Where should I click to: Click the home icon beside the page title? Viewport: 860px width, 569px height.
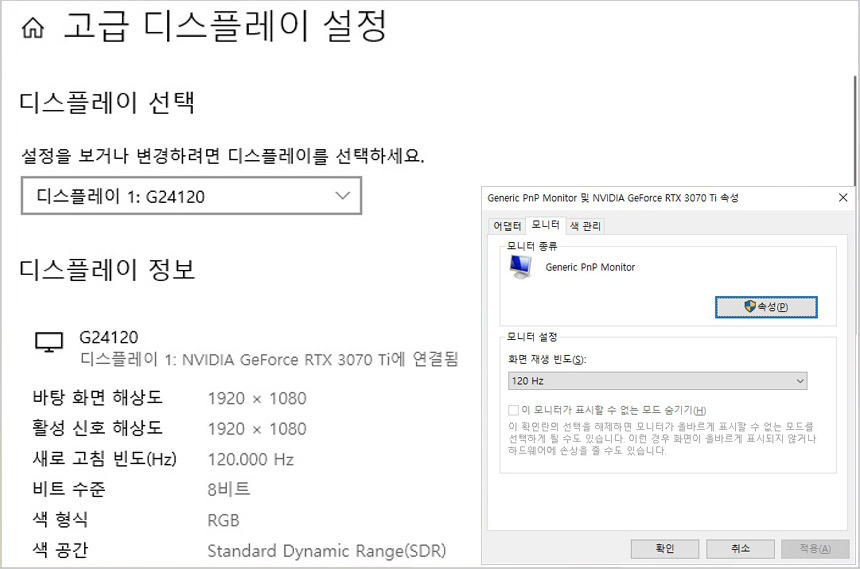pyautogui.click(x=33, y=29)
